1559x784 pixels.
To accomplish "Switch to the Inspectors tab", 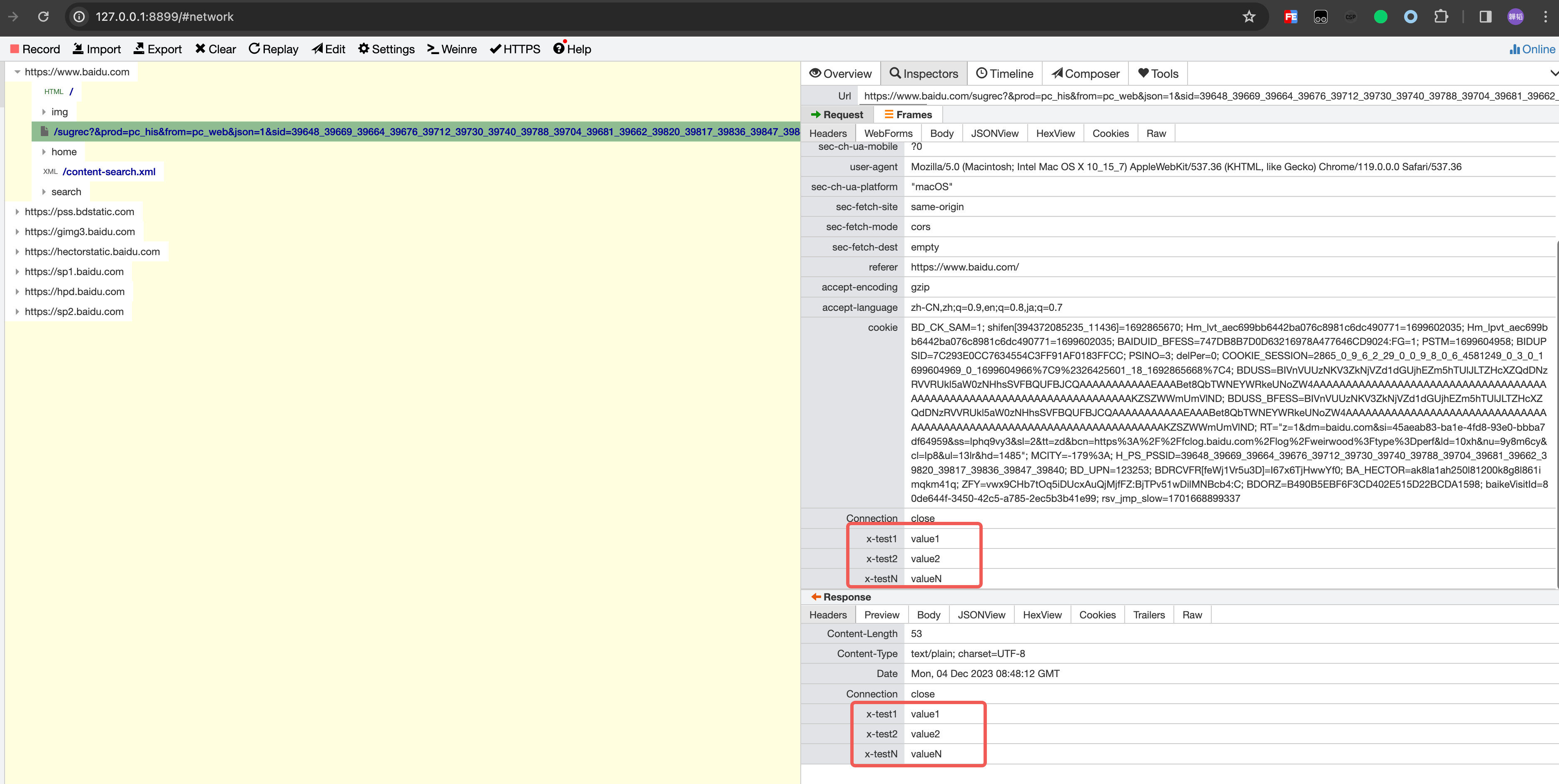I will (x=924, y=73).
